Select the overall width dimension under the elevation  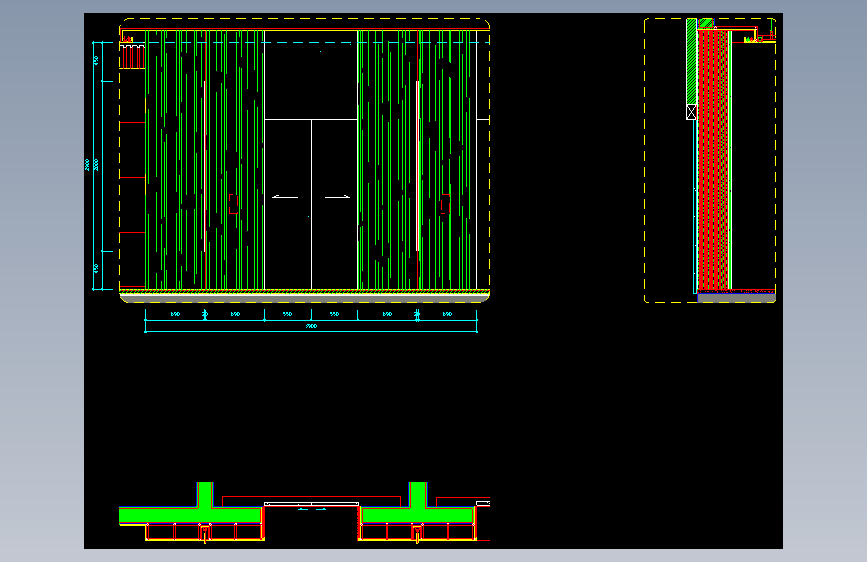tap(311, 326)
